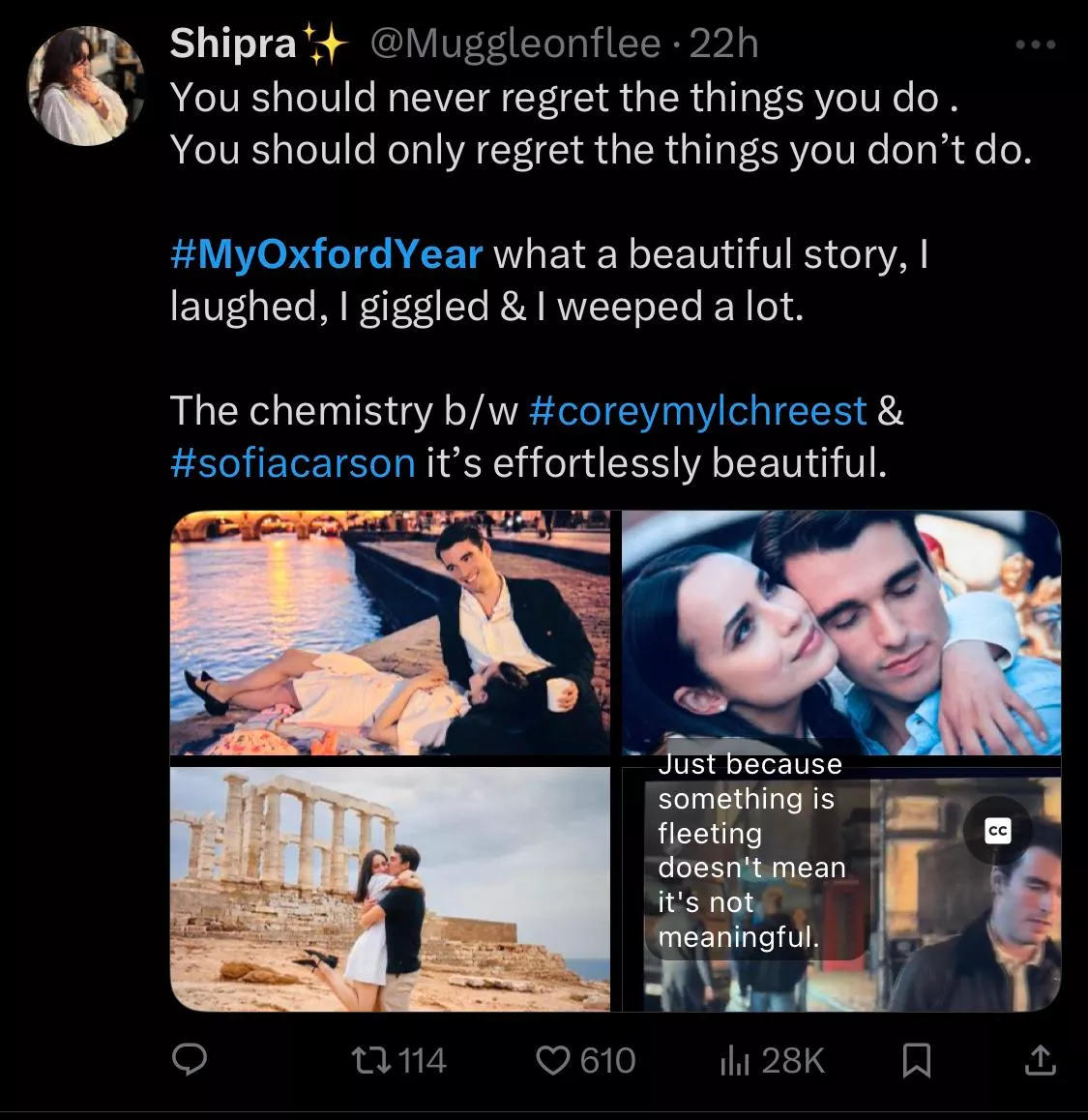Open the three-dot more options menu
The height and width of the screenshot is (1120, 1088).
click(1036, 45)
